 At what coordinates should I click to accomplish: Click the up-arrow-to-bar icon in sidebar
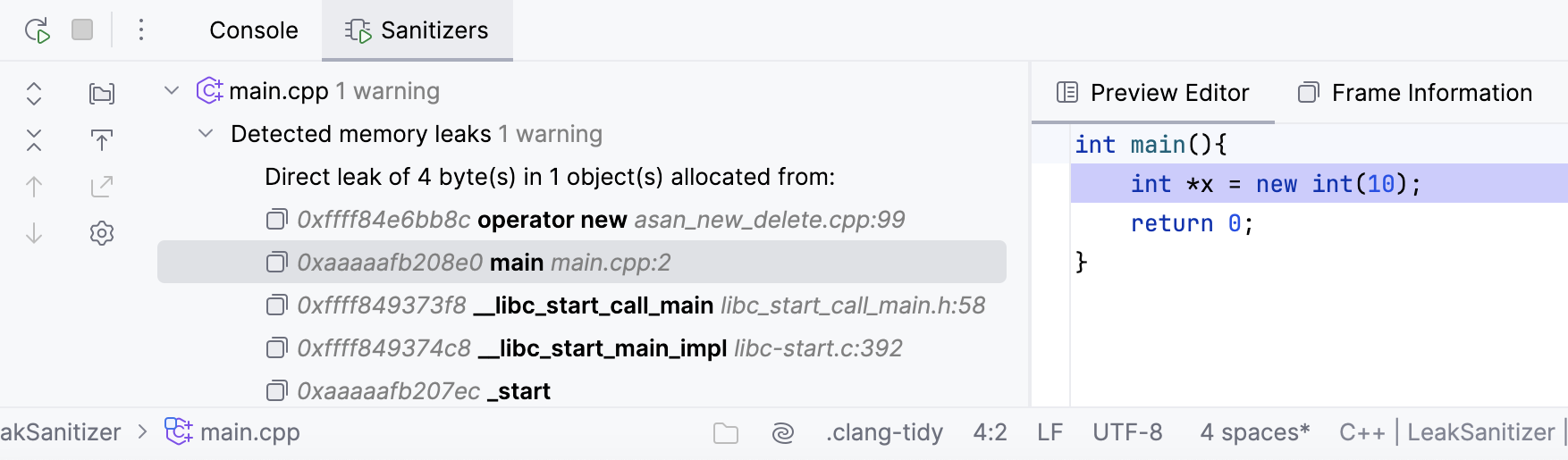102,140
